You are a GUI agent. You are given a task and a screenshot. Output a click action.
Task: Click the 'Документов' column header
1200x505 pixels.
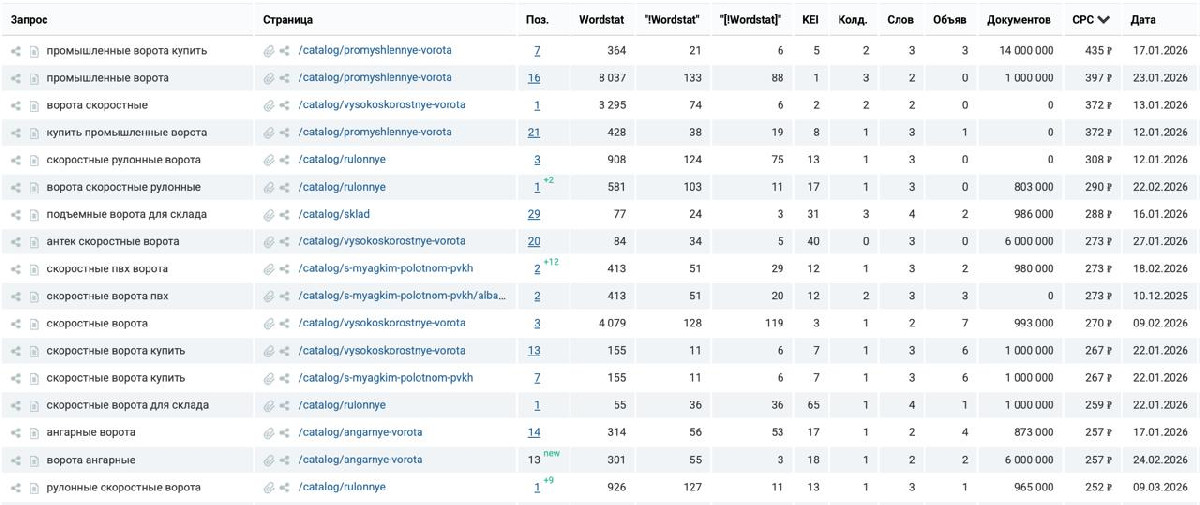point(1018,19)
